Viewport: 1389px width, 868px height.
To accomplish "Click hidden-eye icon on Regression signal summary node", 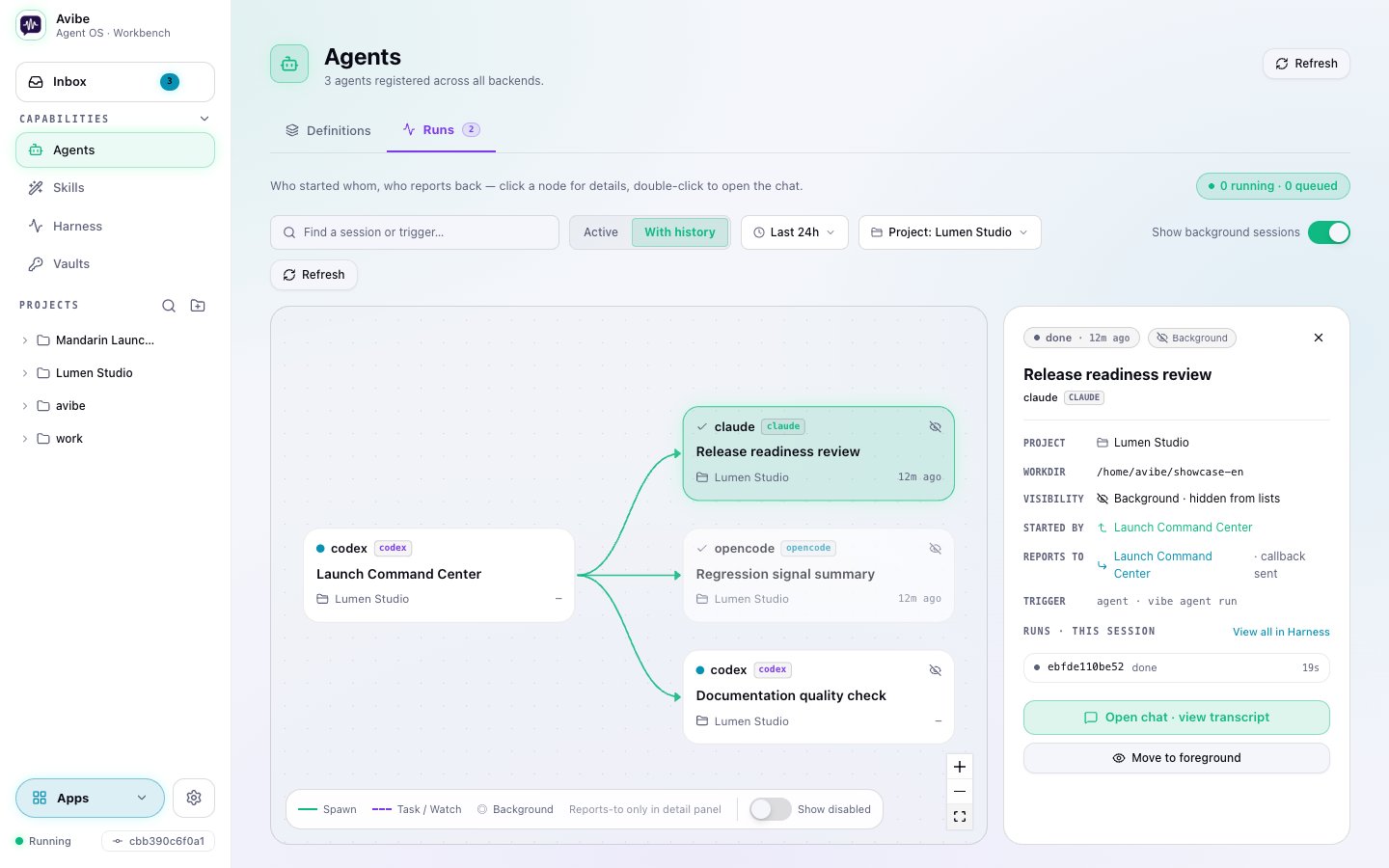I will tap(935, 548).
